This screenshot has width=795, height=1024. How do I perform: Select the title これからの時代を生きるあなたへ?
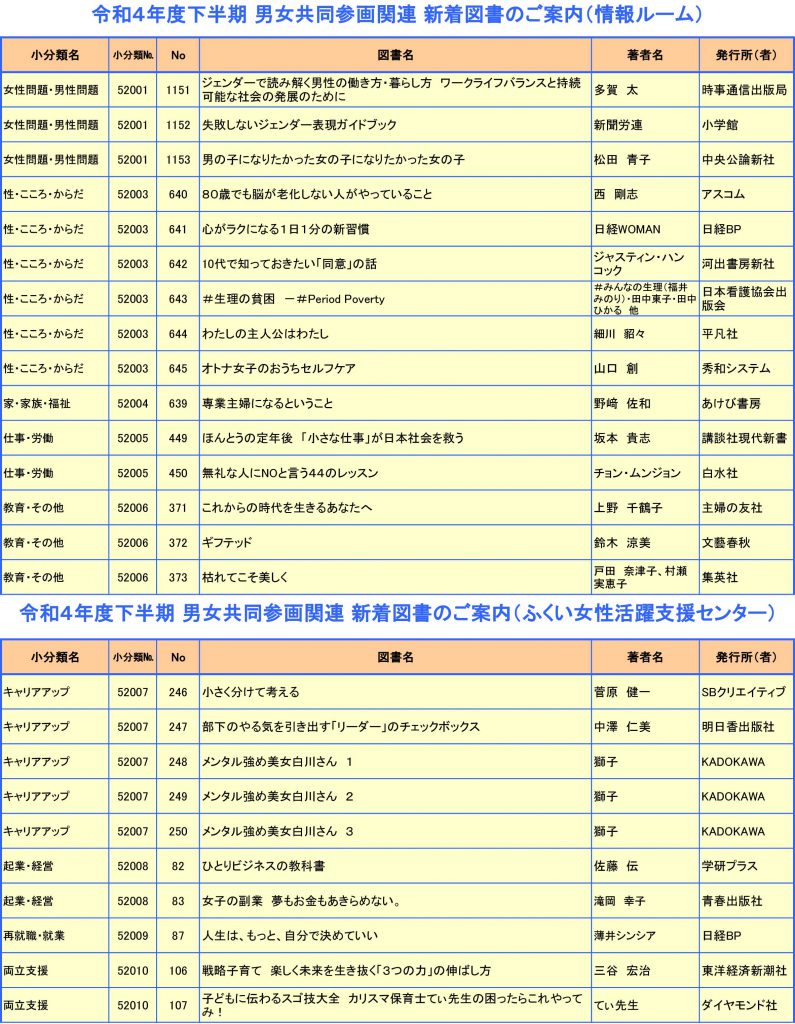287,508
